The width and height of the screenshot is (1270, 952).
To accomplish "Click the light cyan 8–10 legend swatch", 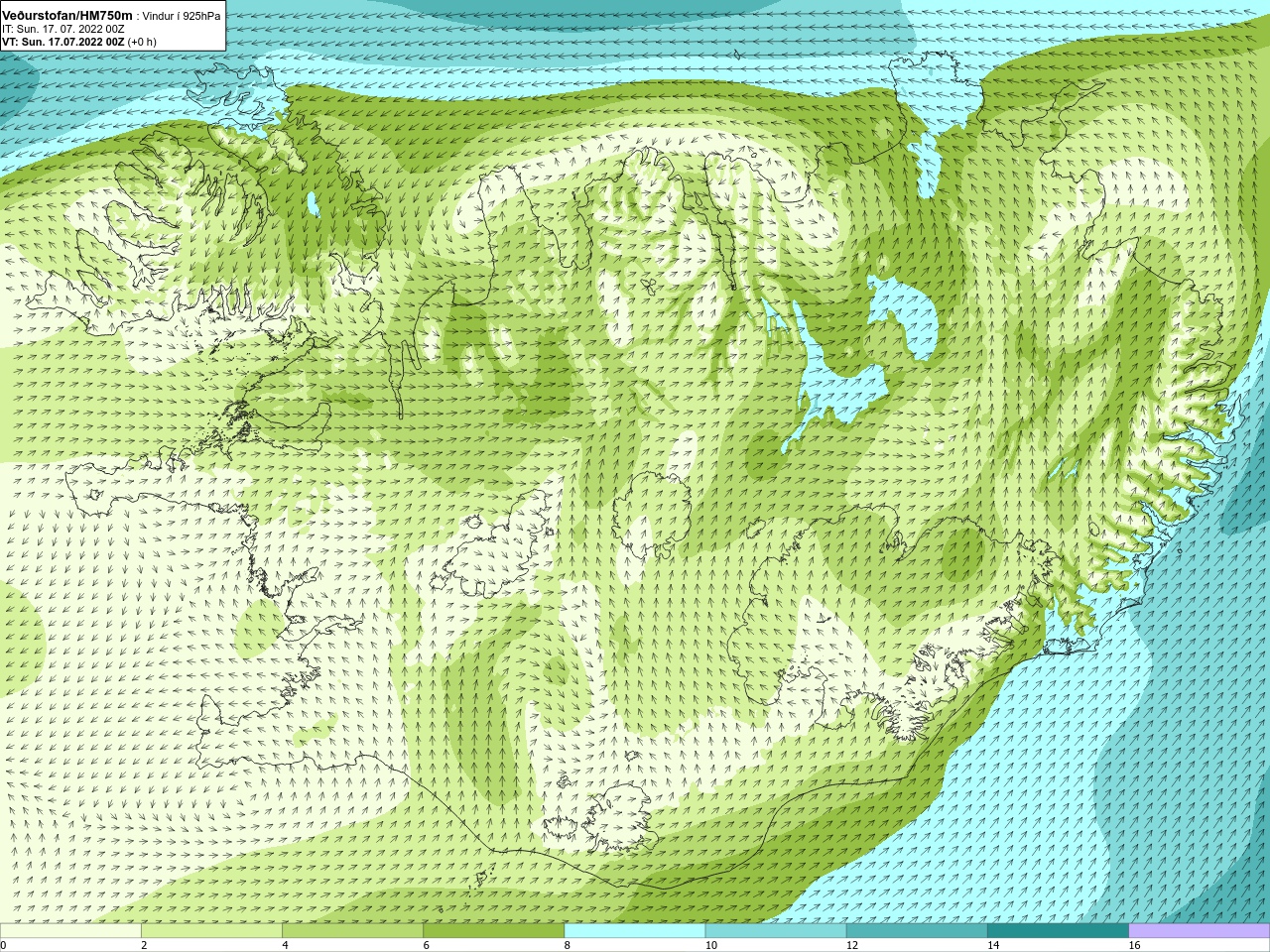I will point(635,931).
